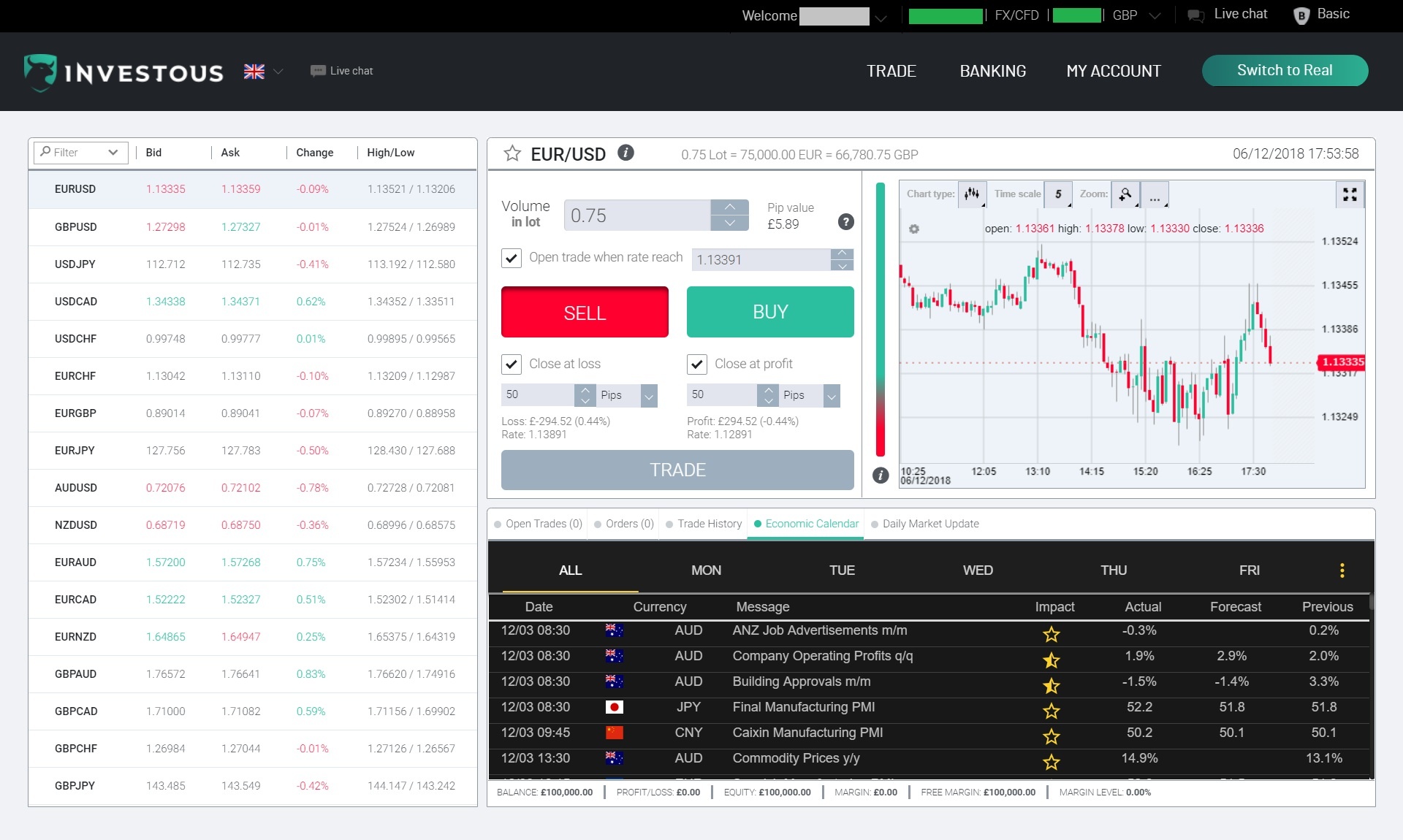Toggle the Close at profit checkbox
This screenshot has width=1403, height=840.
[697, 364]
